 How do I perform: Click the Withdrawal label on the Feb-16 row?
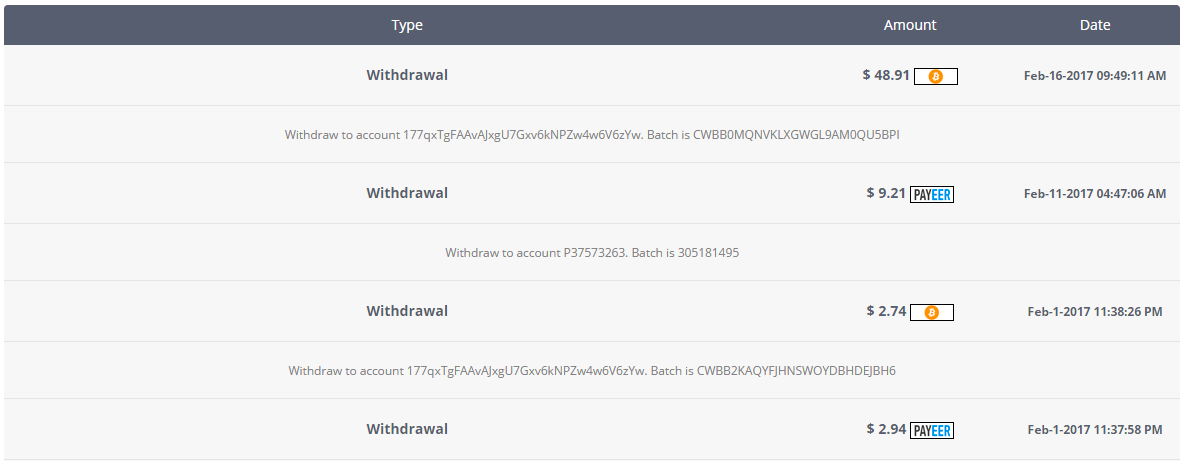[407, 75]
